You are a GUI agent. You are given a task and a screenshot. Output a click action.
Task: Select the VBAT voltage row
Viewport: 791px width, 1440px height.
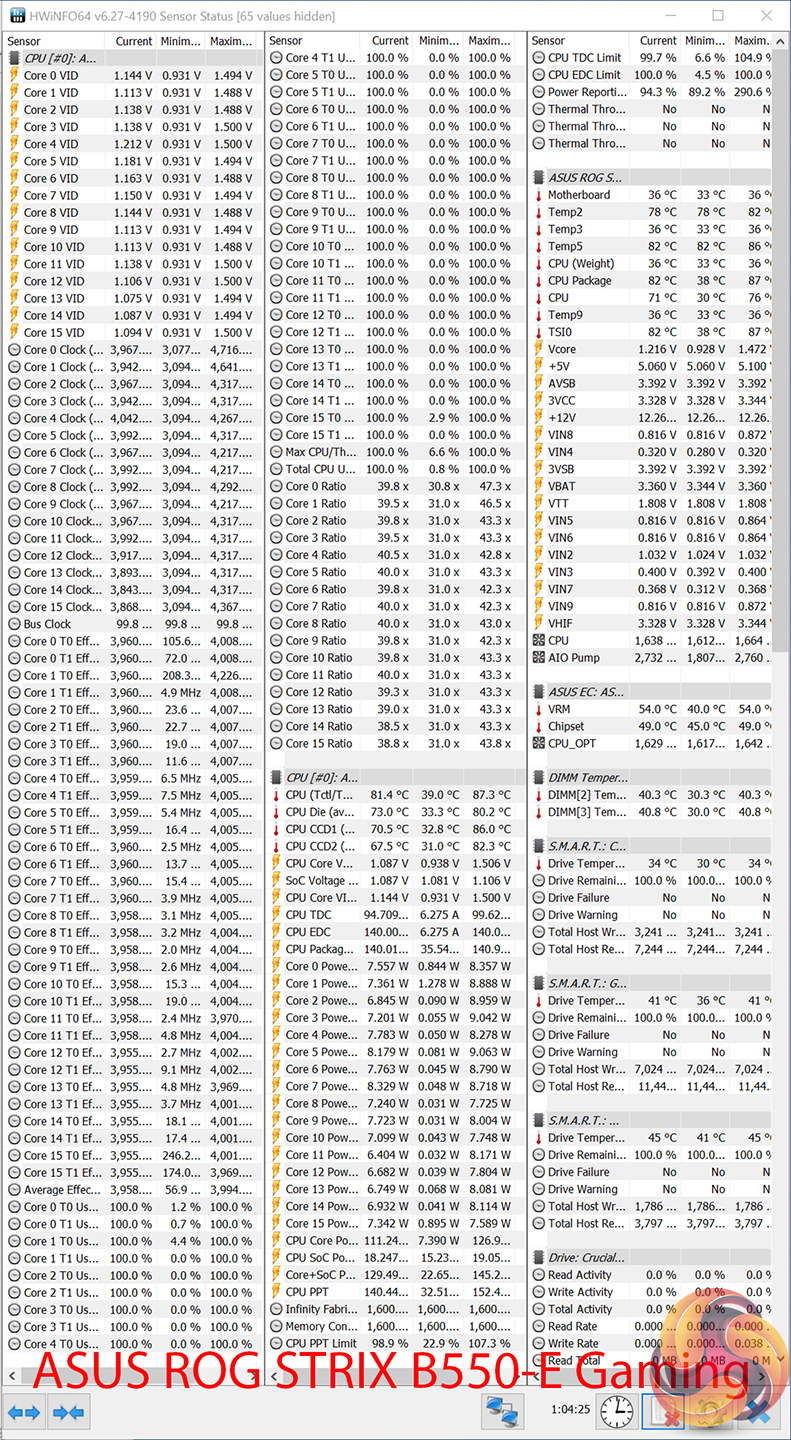click(x=650, y=487)
